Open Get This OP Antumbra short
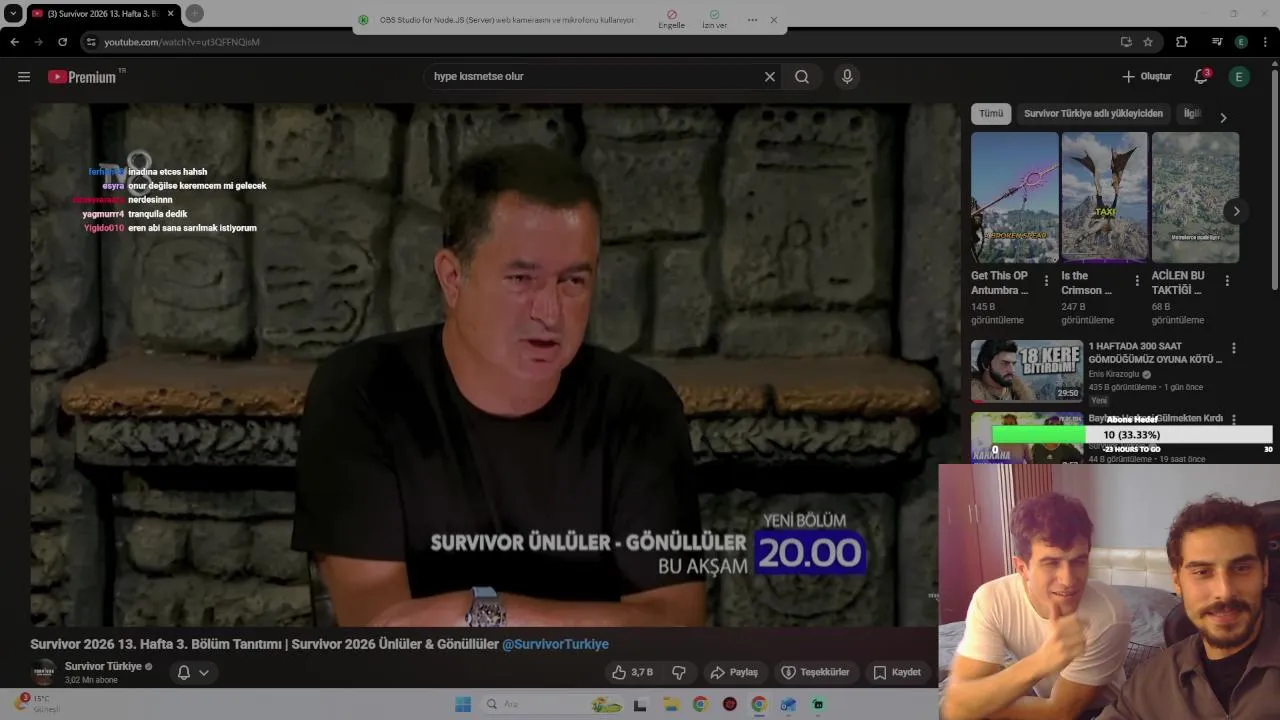The image size is (1280, 720). pos(1014,198)
